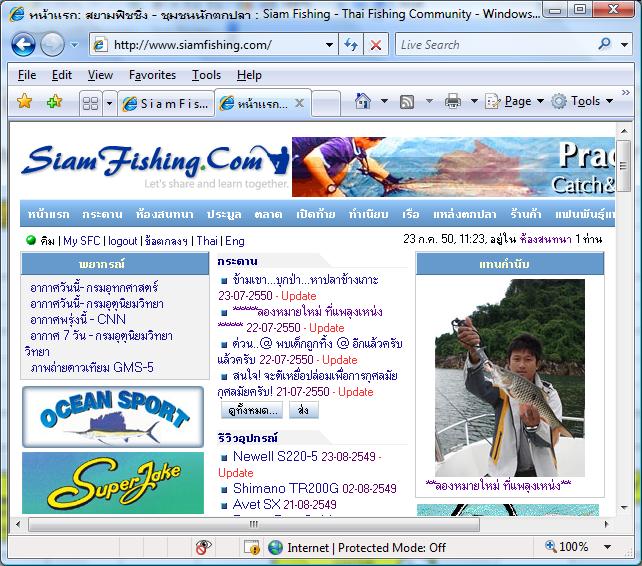Open Shimano TR200G review

click(286, 488)
